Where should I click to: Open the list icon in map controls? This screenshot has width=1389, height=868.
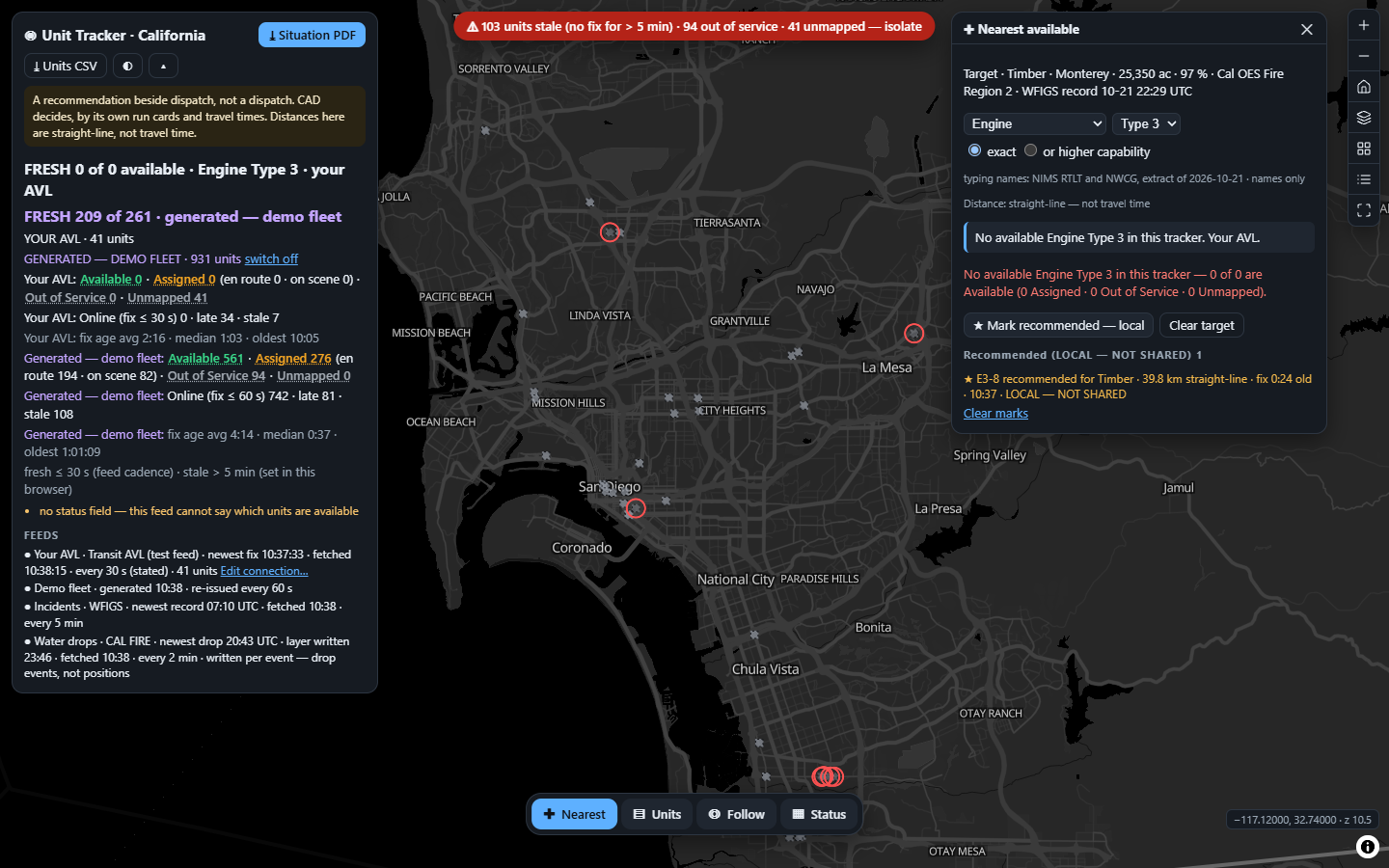pyautogui.click(x=1364, y=179)
